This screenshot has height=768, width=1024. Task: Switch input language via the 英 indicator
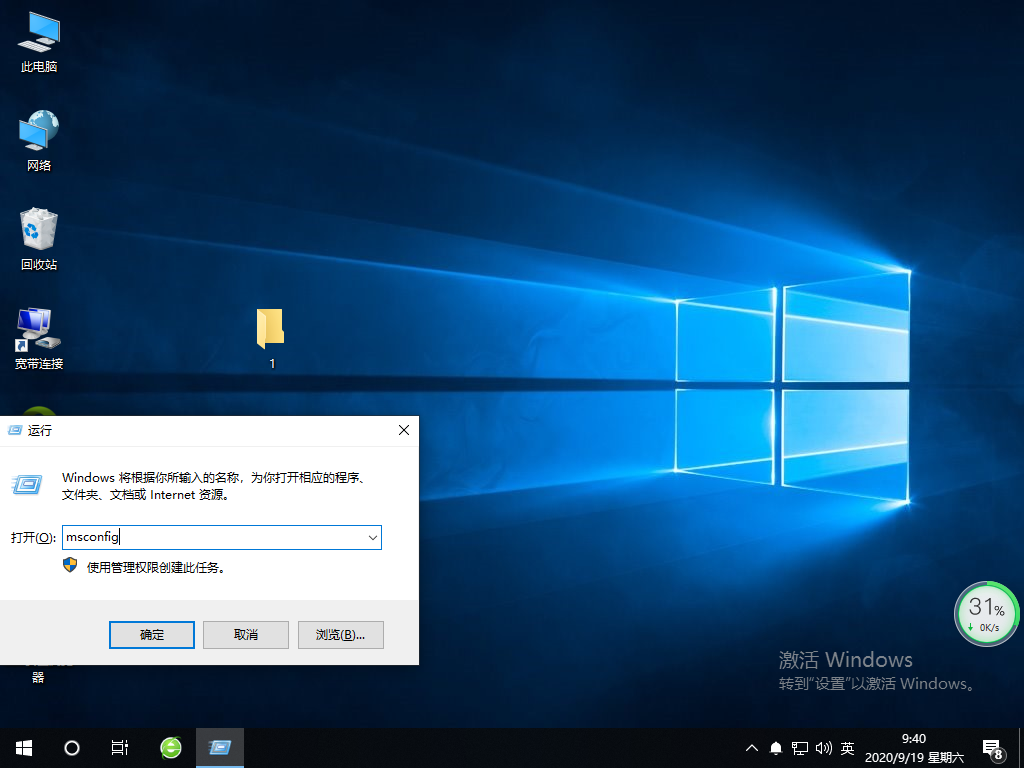point(846,747)
